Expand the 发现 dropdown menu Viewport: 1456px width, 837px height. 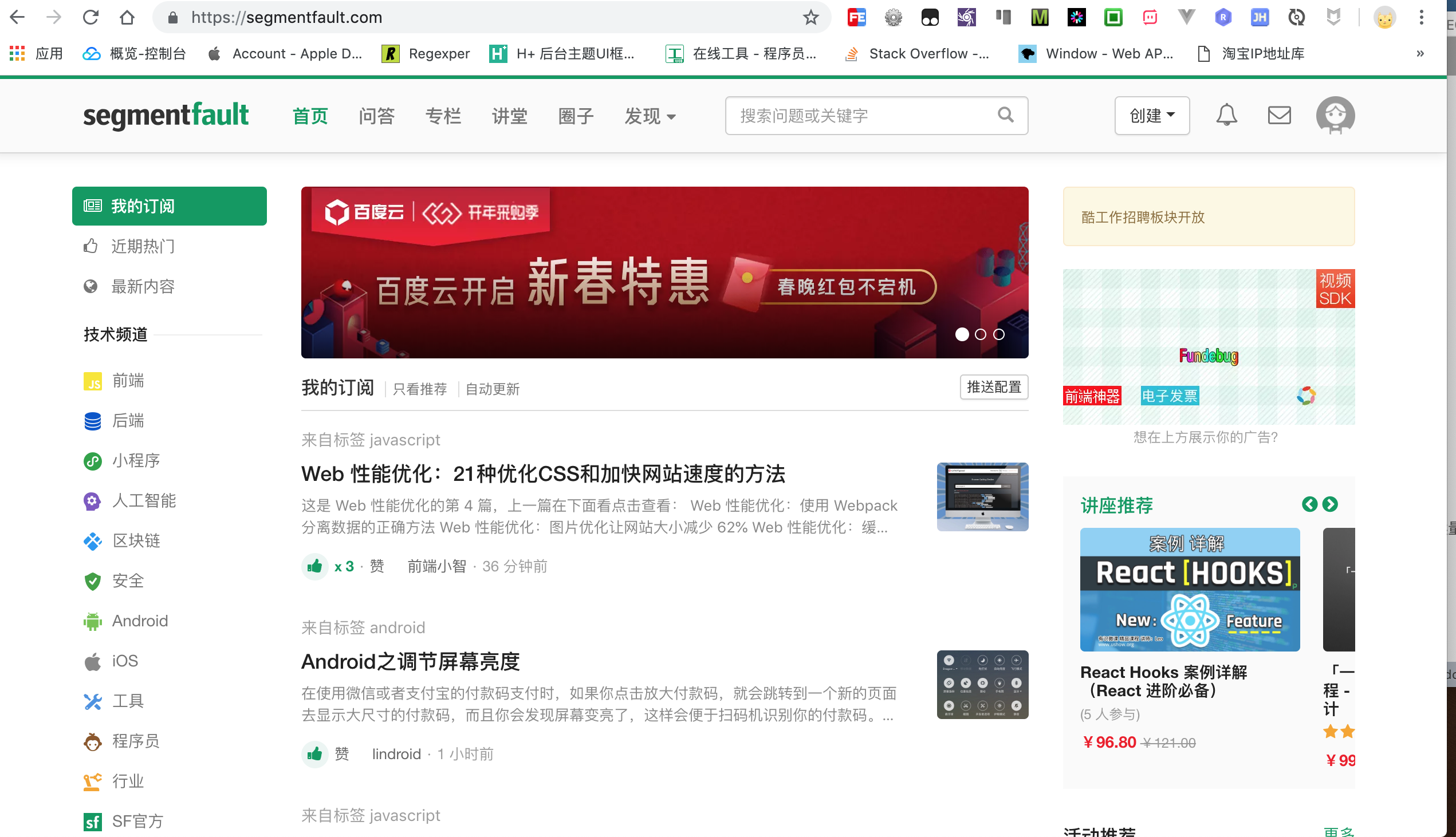coord(650,117)
